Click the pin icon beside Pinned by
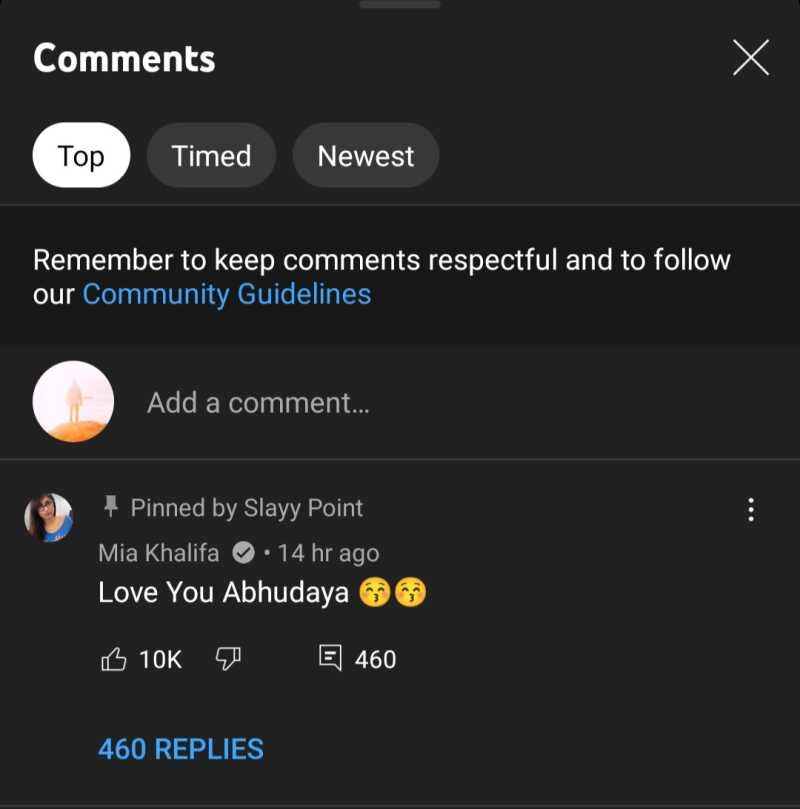Image resolution: width=800 pixels, height=809 pixels. point(112,507)
